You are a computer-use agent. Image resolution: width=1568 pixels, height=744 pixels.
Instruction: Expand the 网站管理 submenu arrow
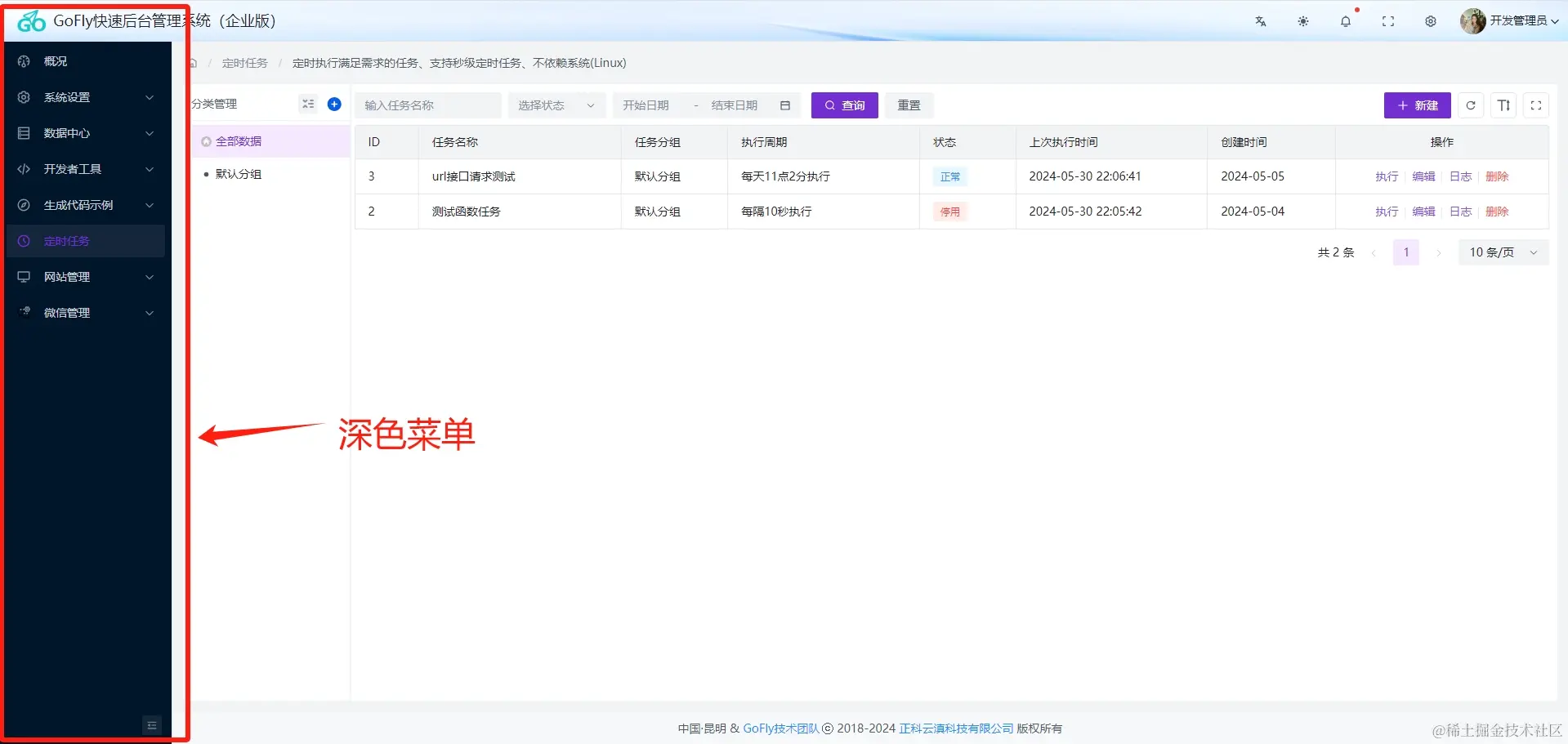click(150, 277)
